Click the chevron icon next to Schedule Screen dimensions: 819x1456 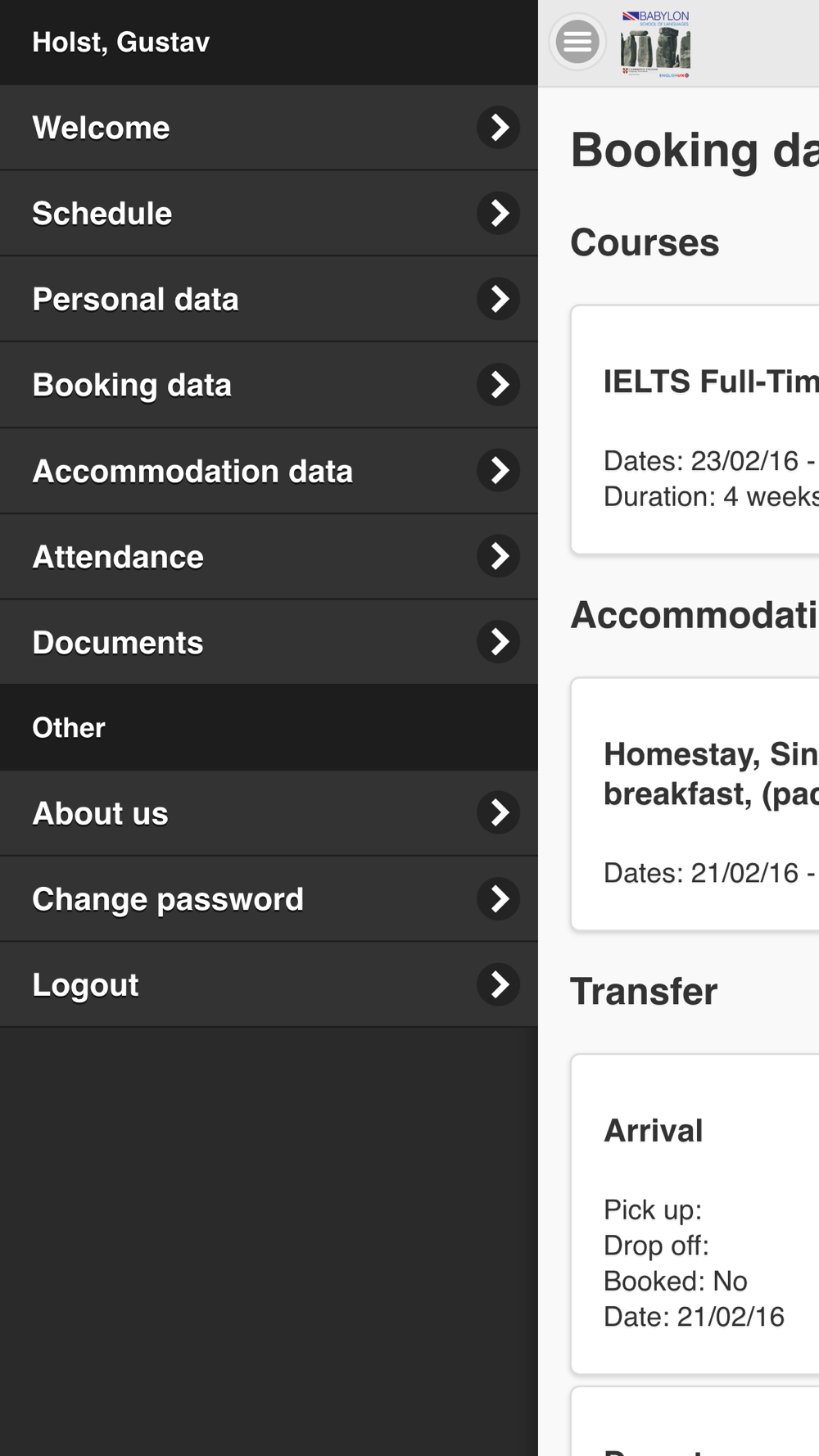[499, 214]
